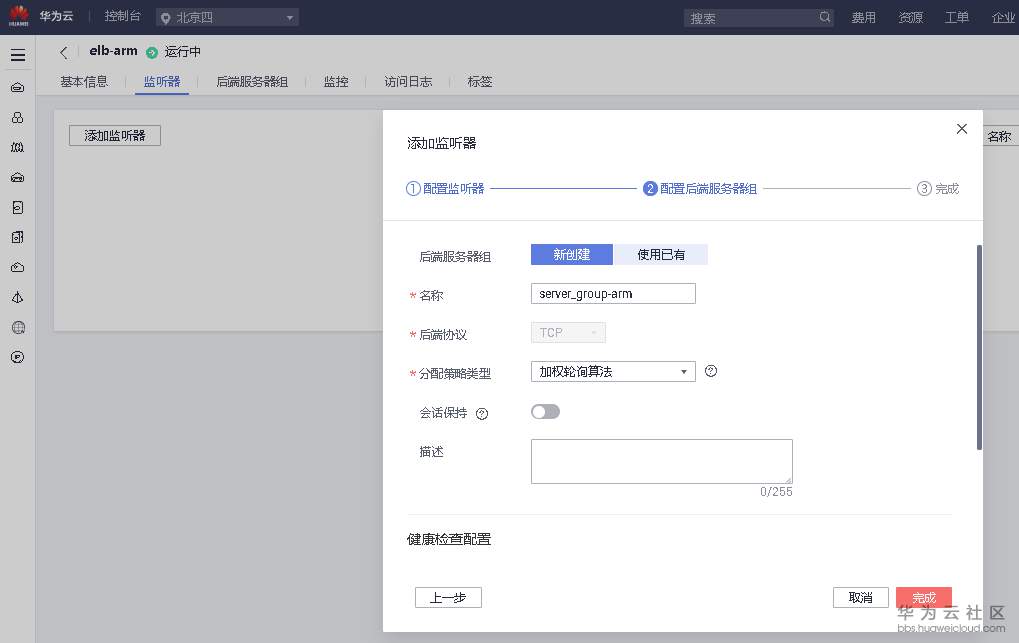1019x643 pixels.
Task: Click the Huawei Cloud logo icon
Action: coord(17,16)
